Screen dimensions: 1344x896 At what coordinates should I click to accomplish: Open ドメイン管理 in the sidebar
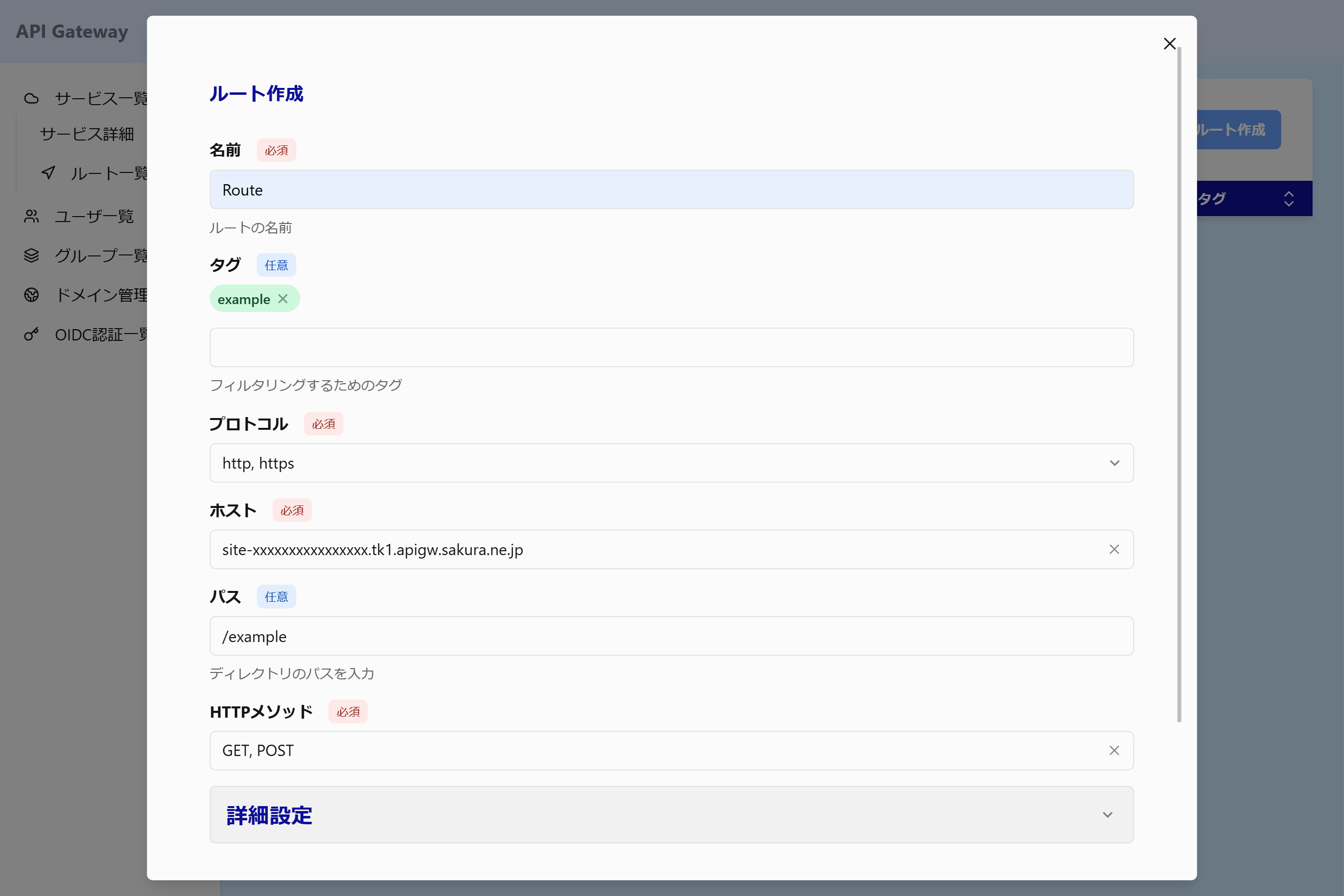point(101,295)
